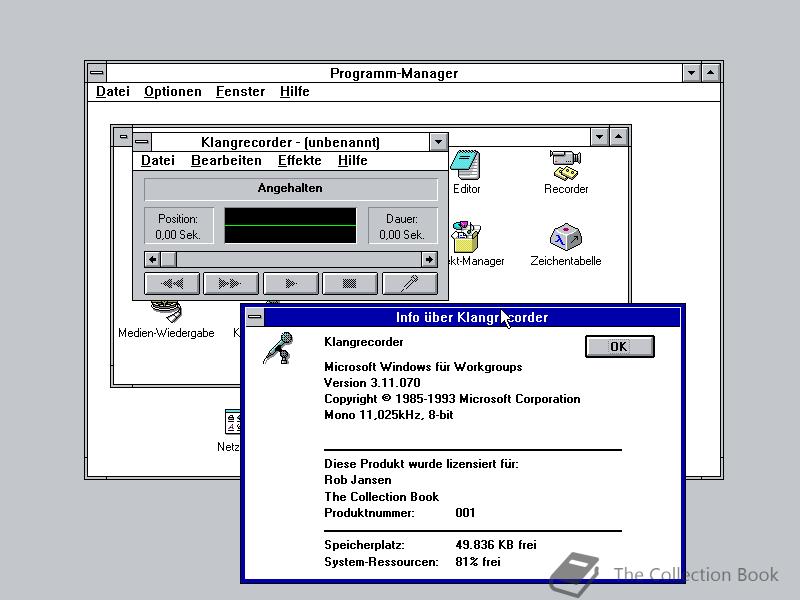Open the Objekt-Manager package icon
The height and width of the screenshot is (600, 800).
click(465, 237)
